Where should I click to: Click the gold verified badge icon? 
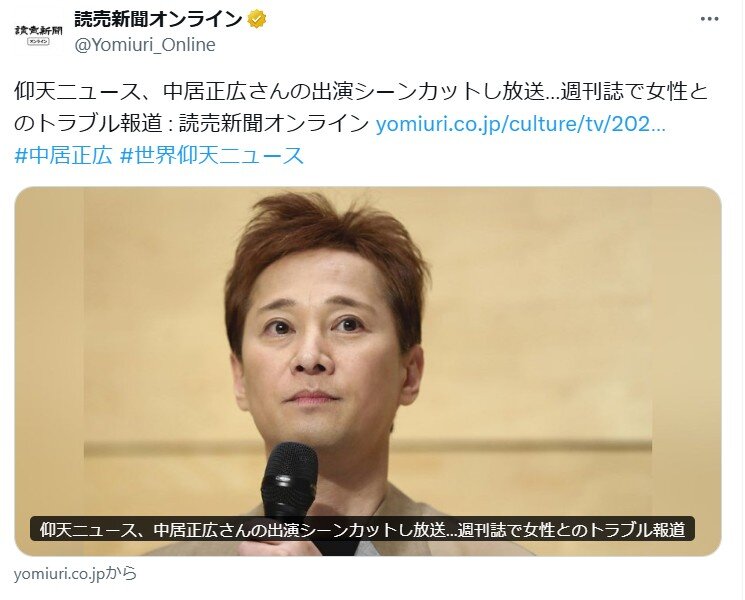257,19
